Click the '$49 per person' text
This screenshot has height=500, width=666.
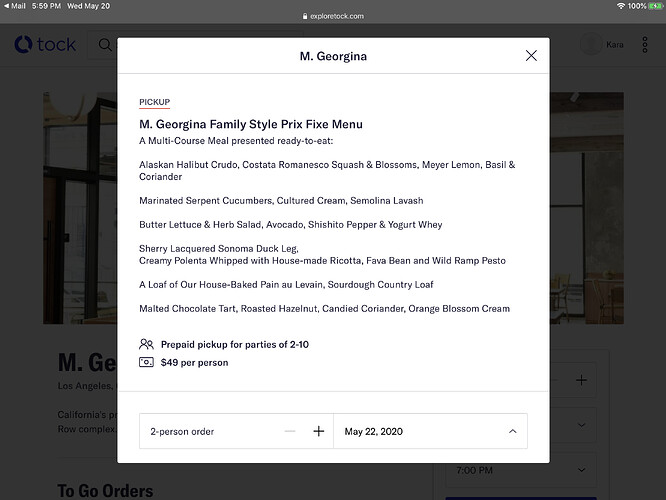coord(195,362)
